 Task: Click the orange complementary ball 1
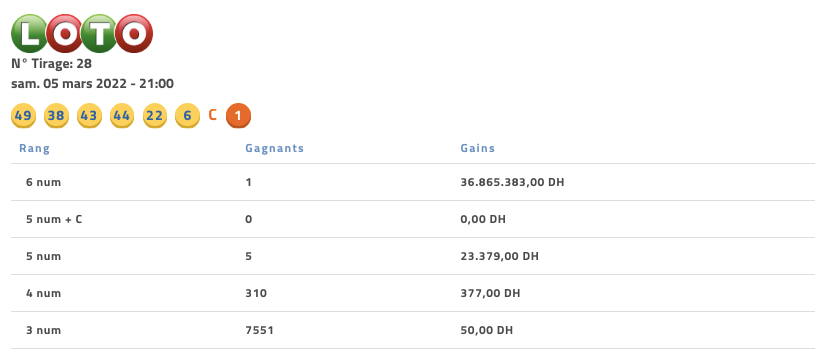(x=238, y=116)
